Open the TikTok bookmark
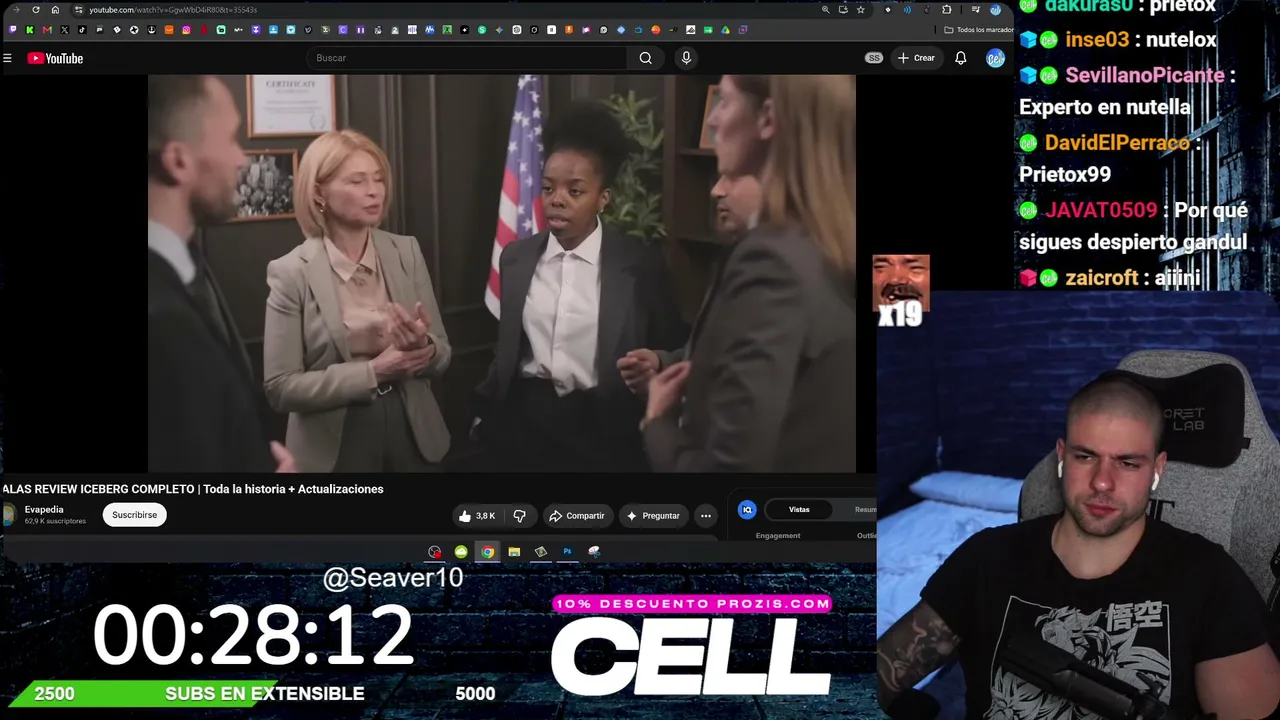The height and width of the screenshot is (720, 1280). pyautogui.click(x=82, y=30)
